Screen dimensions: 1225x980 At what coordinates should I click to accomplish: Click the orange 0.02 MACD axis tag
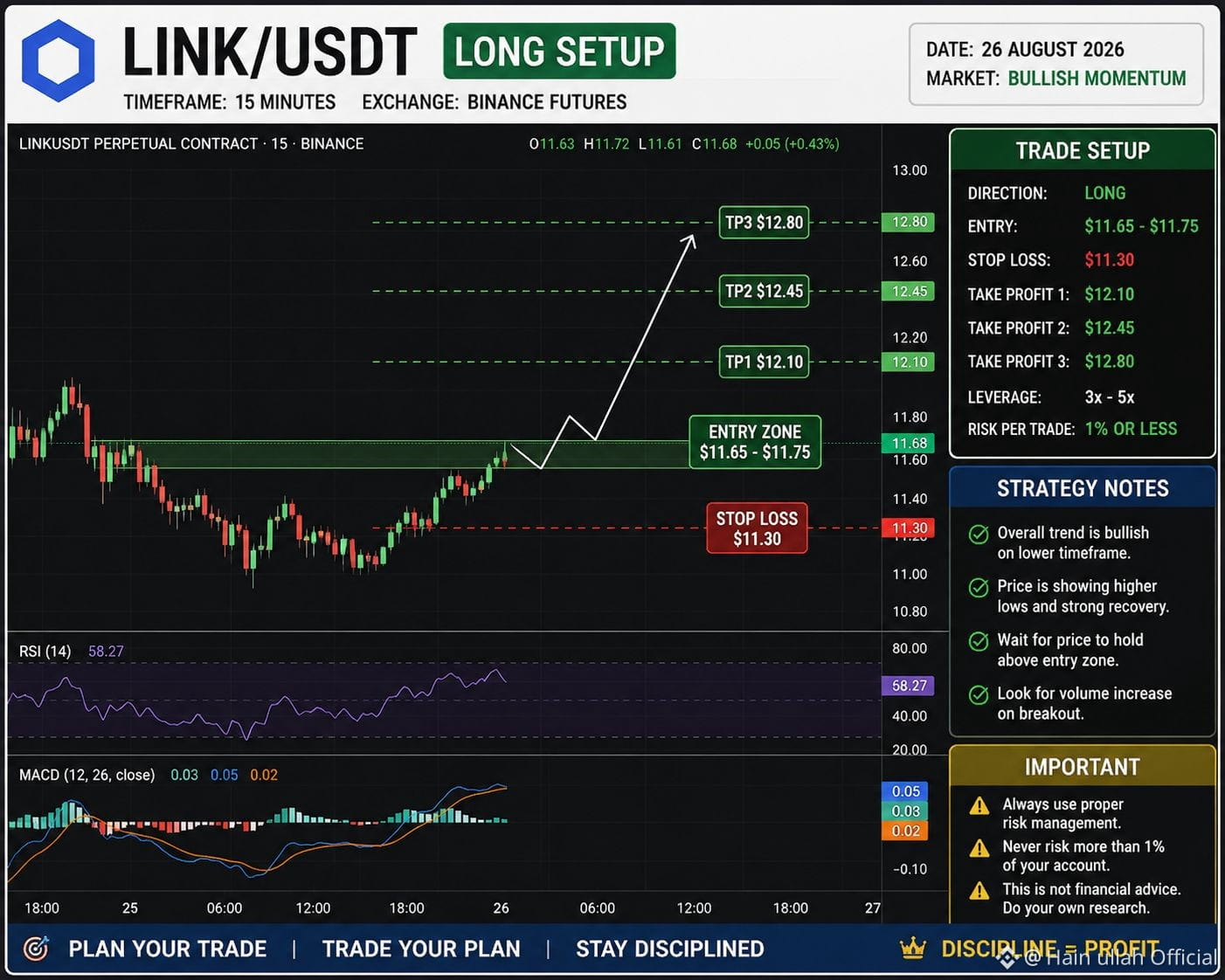click(x=904, y=831)
